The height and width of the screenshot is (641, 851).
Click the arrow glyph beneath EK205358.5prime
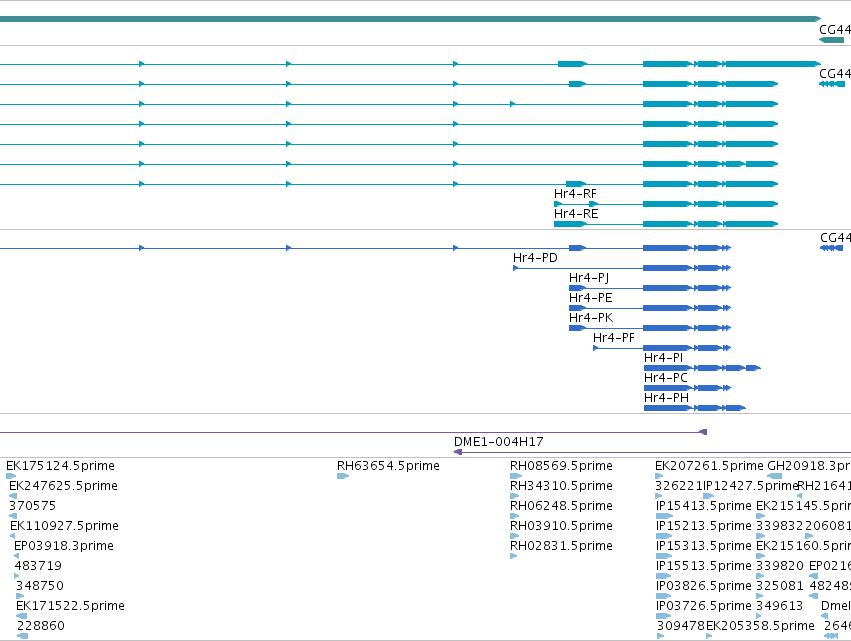tap(709, 636)
